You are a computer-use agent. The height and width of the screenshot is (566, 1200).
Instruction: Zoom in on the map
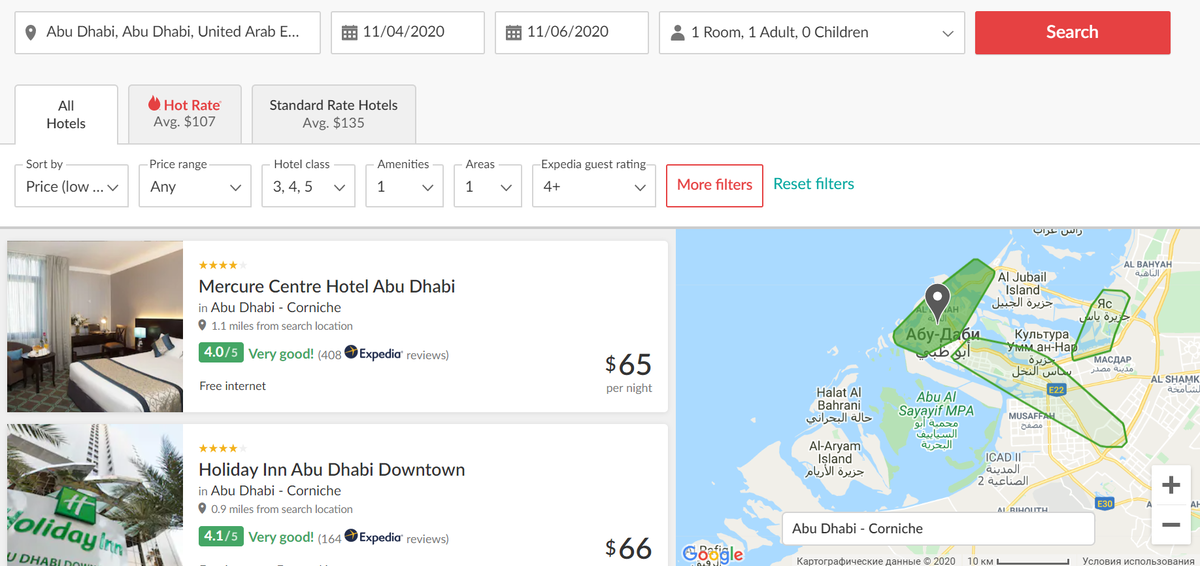[x=1171, y=486]
